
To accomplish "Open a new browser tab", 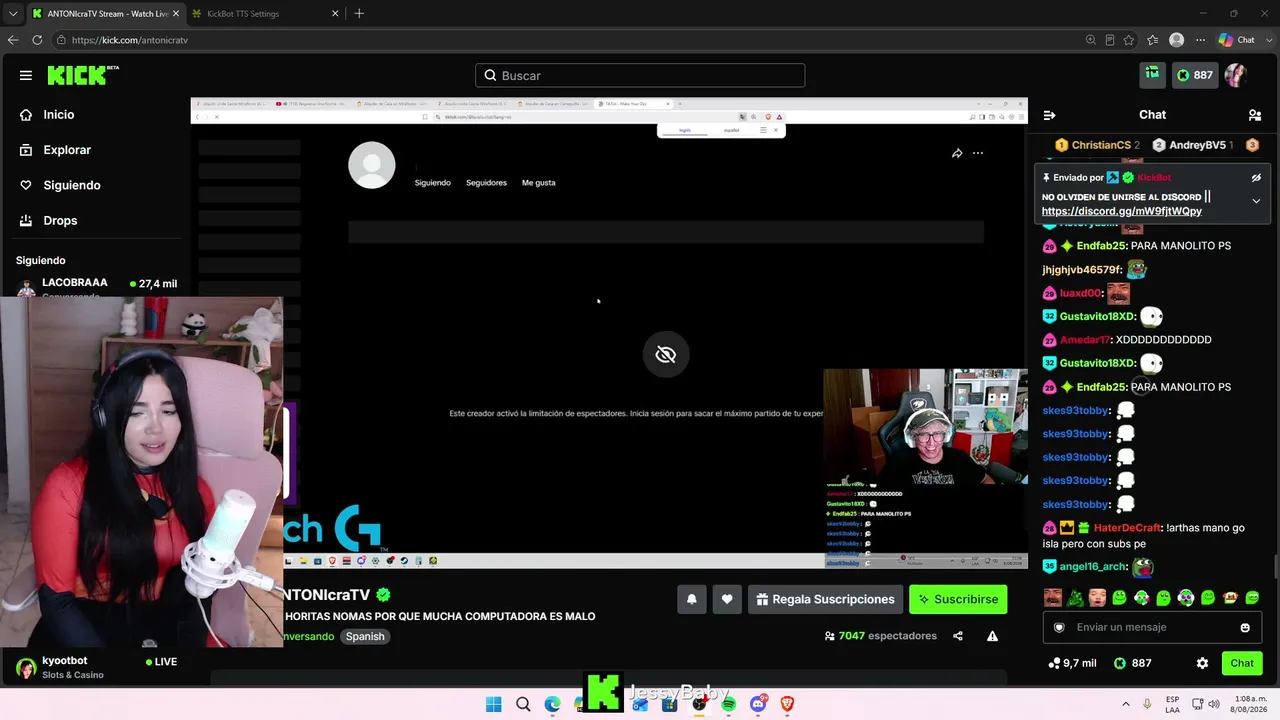I will (359, 13).
